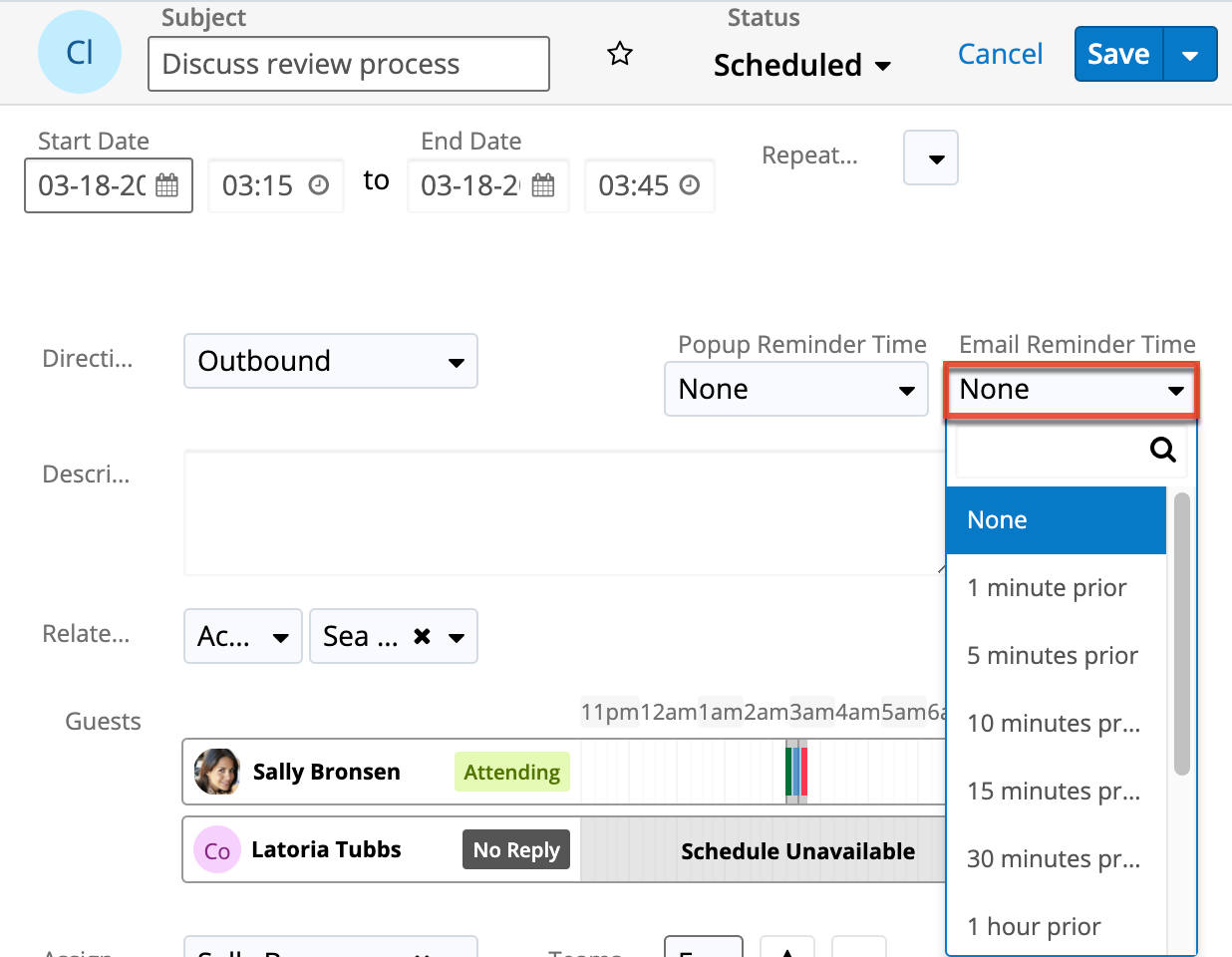Click the Subject input field
1232x957 pixels.
348,64
